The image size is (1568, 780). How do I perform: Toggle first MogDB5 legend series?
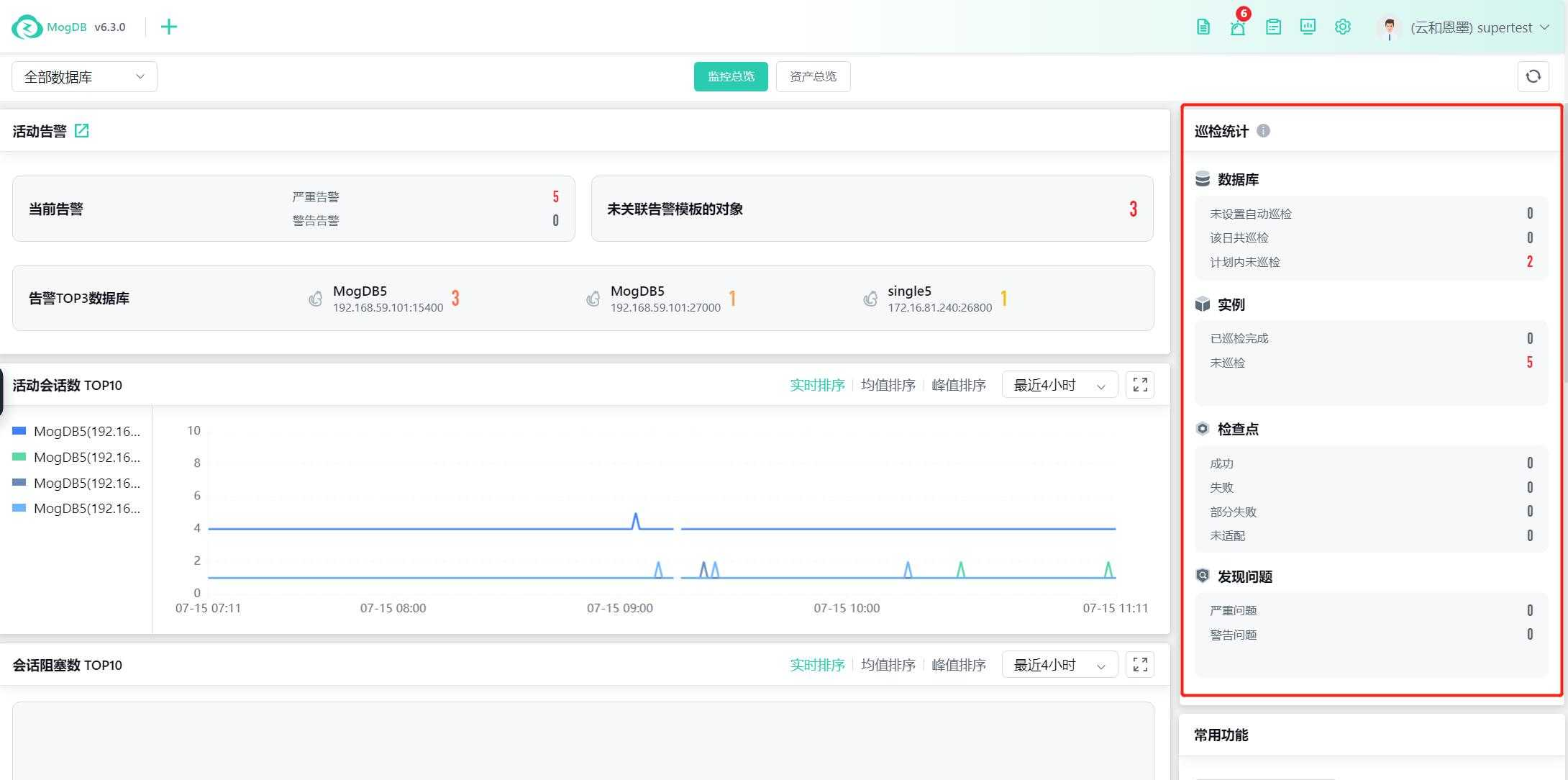(x=76, y=432)
